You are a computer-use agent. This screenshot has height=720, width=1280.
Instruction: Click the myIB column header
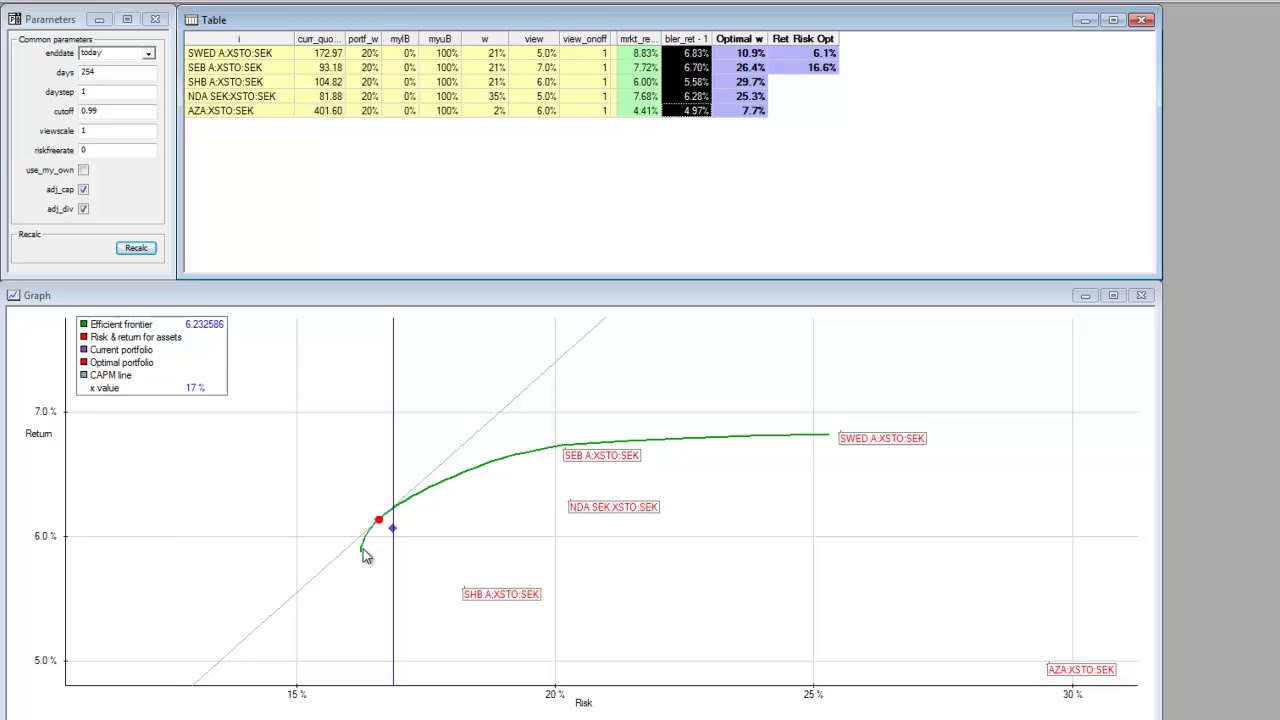(400, 39)
